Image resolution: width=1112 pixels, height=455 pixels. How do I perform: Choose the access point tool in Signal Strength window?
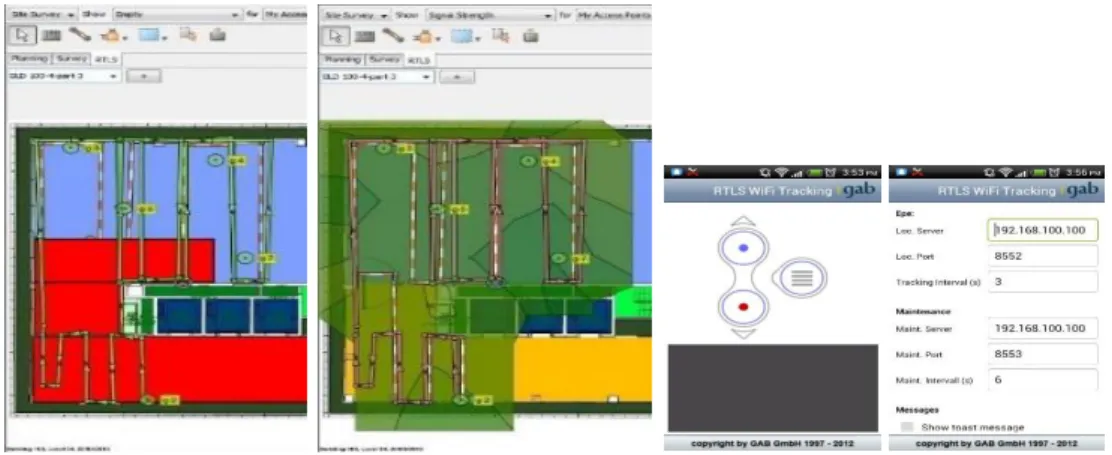click(423, 36)
